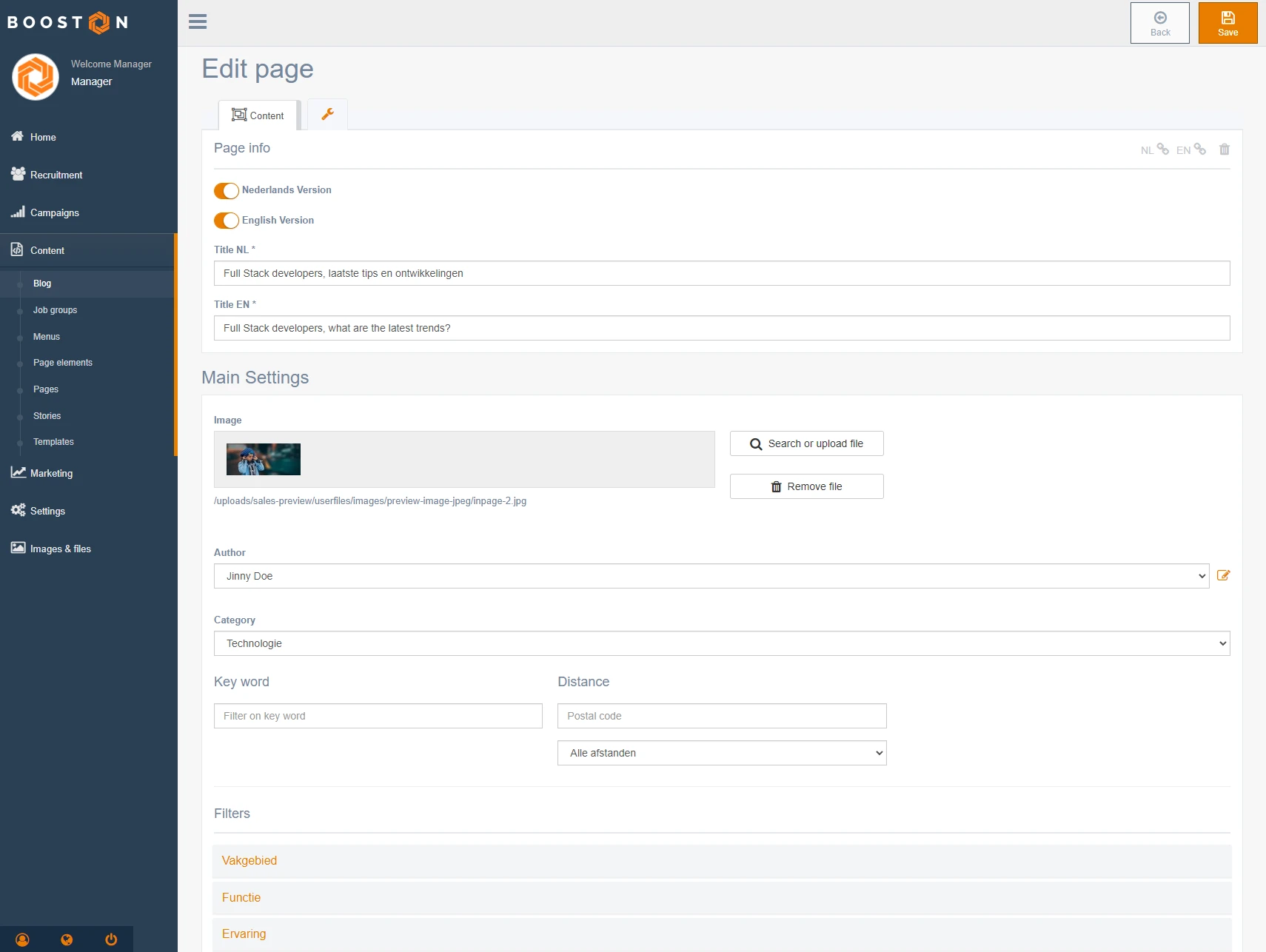Click the NL link icon
Image resolution: width=1266 pixels, height=952 pixels.
[x=1162, y=150]
